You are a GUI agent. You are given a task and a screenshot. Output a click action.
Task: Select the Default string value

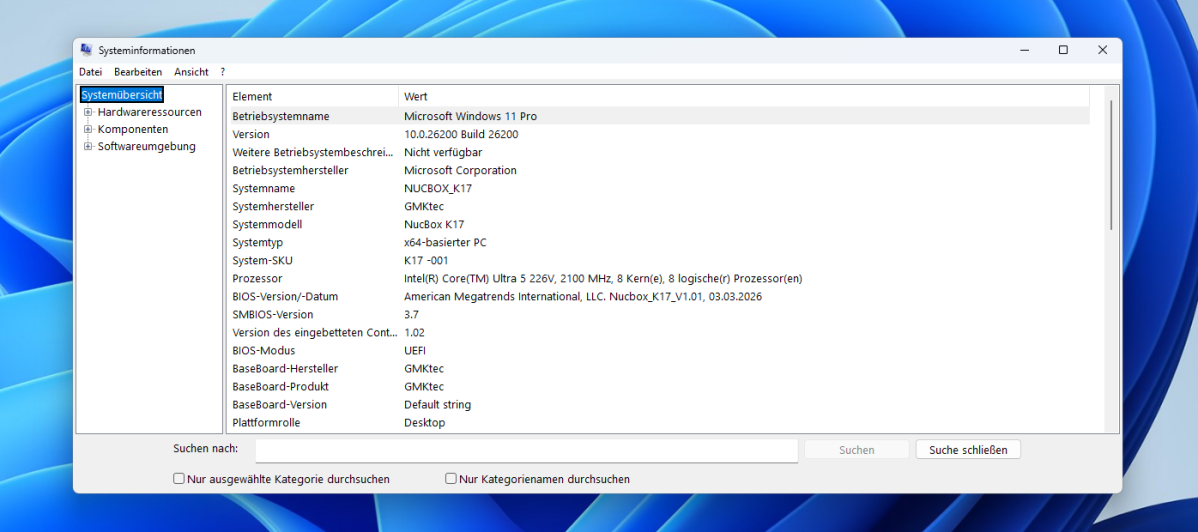tap(438, 404)
